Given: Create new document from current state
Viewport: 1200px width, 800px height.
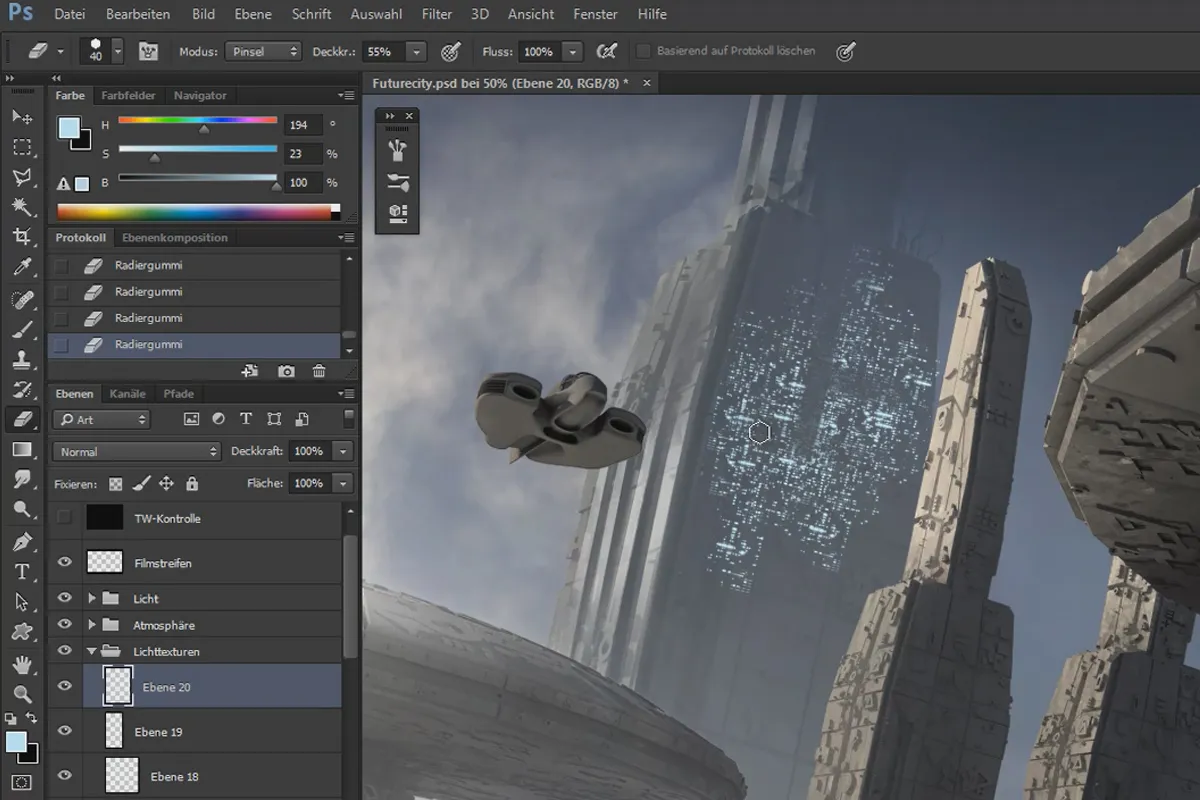Looking at the screenshot, I should [250, 371].
